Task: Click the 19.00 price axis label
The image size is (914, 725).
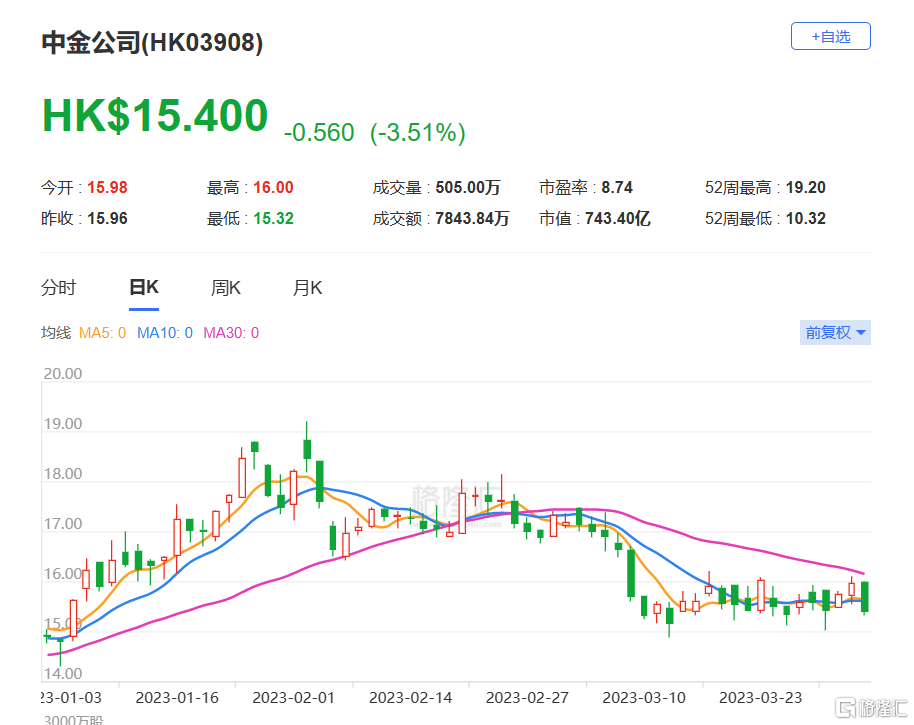Action: 63,424
